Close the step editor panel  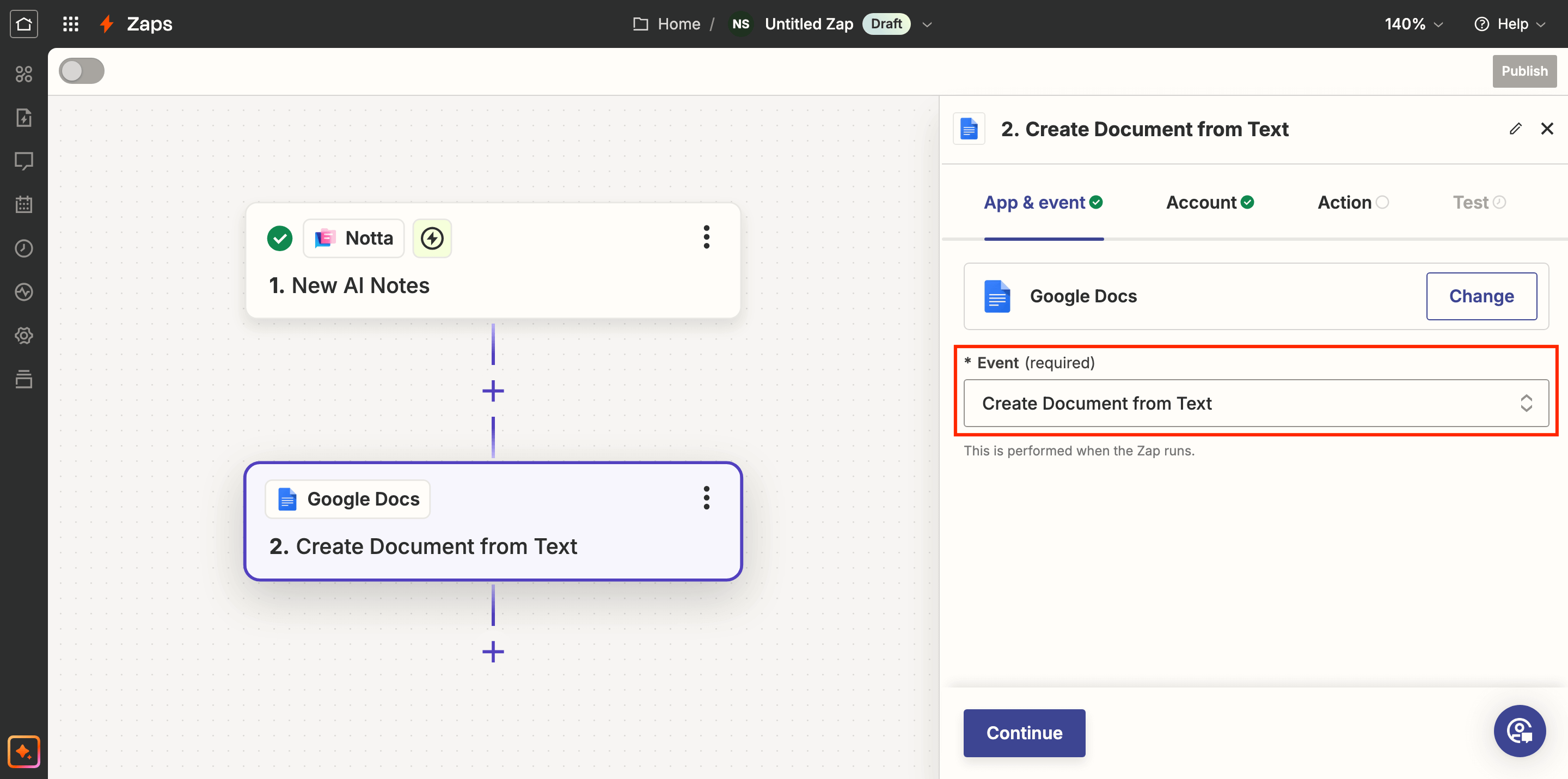coord(1547,129)
